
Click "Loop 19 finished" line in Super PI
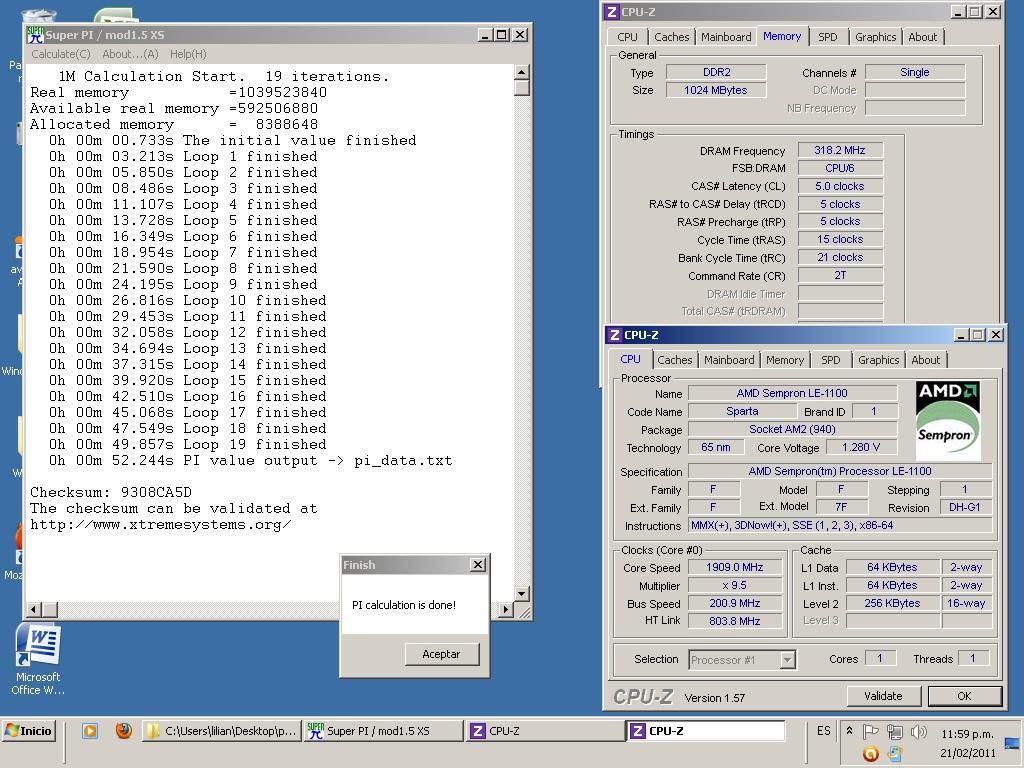point(187,445)
